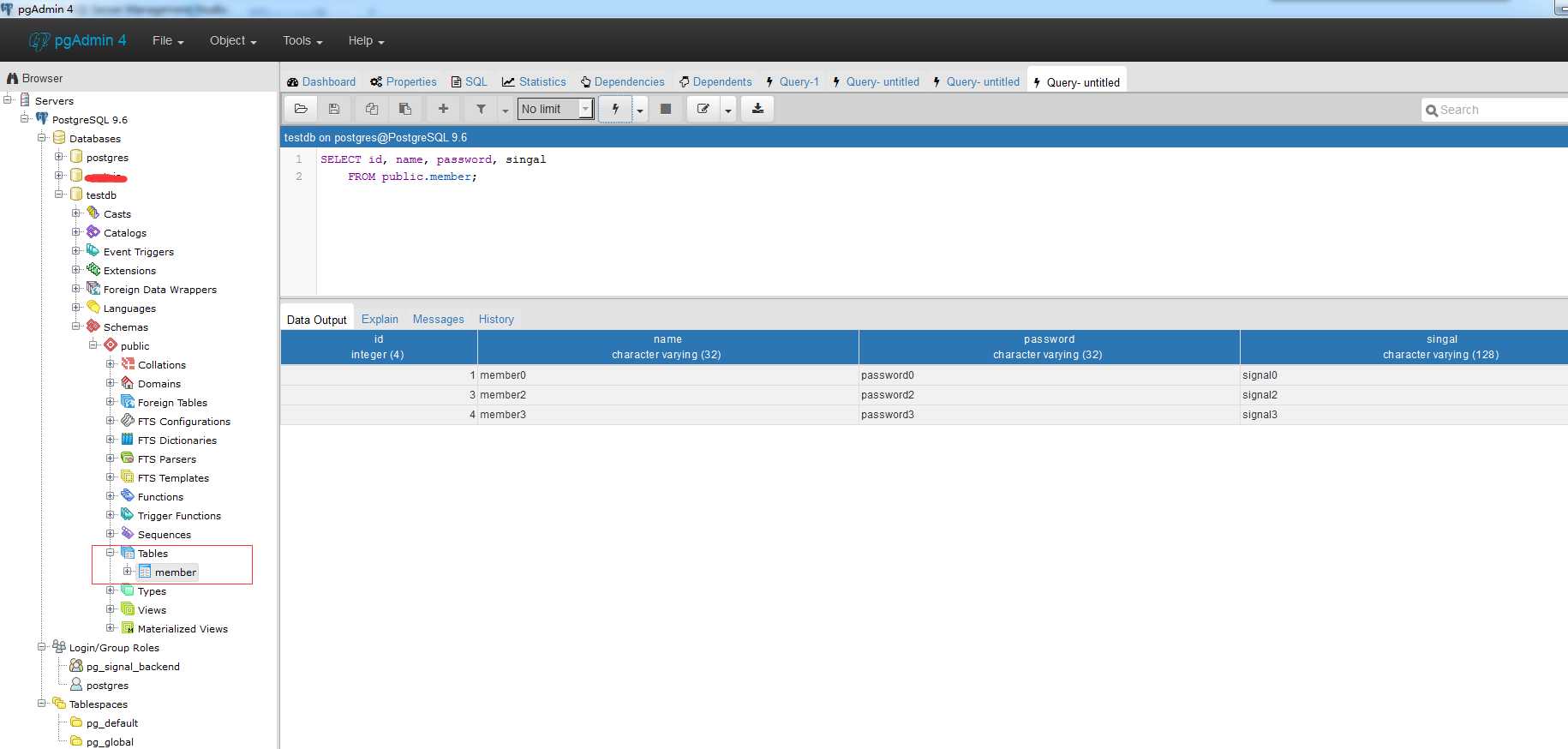The width and height of the screenshot is (1568, 749).
Task: Click the Copy toolbar icon
Action: click(x=372, y=109)
